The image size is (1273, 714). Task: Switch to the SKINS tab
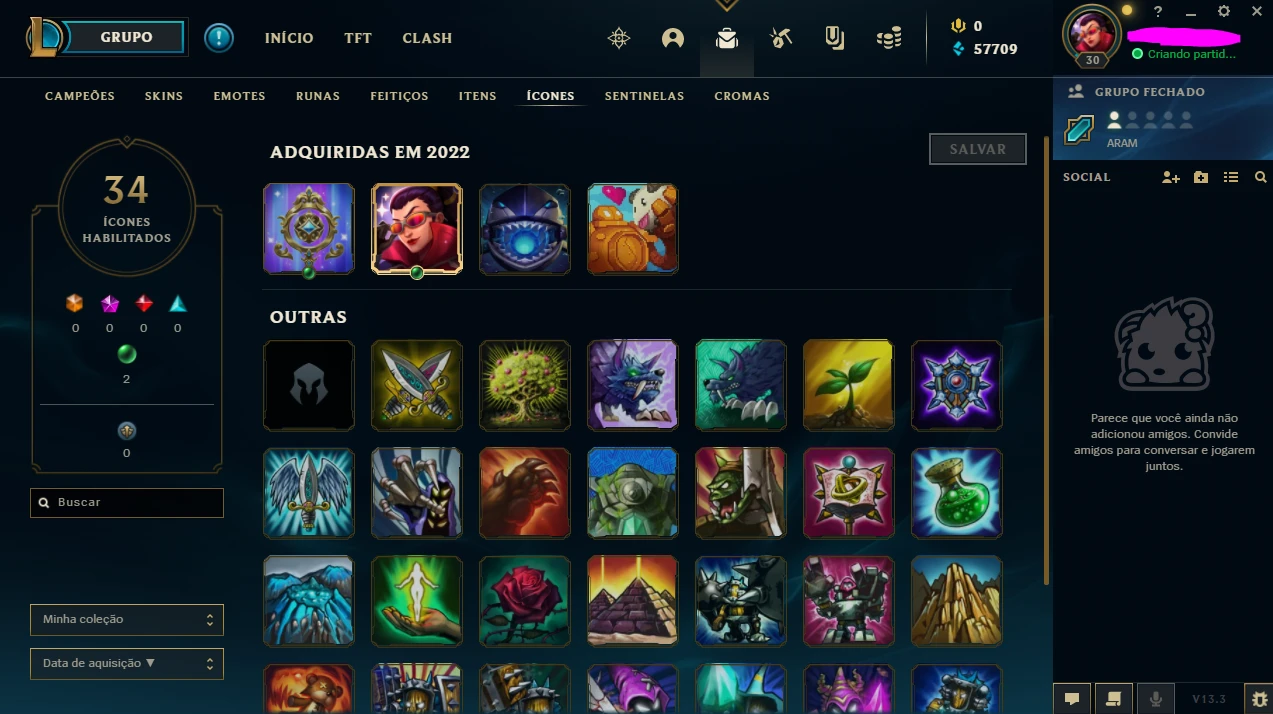pyautogui.click(x=164, y=96)
